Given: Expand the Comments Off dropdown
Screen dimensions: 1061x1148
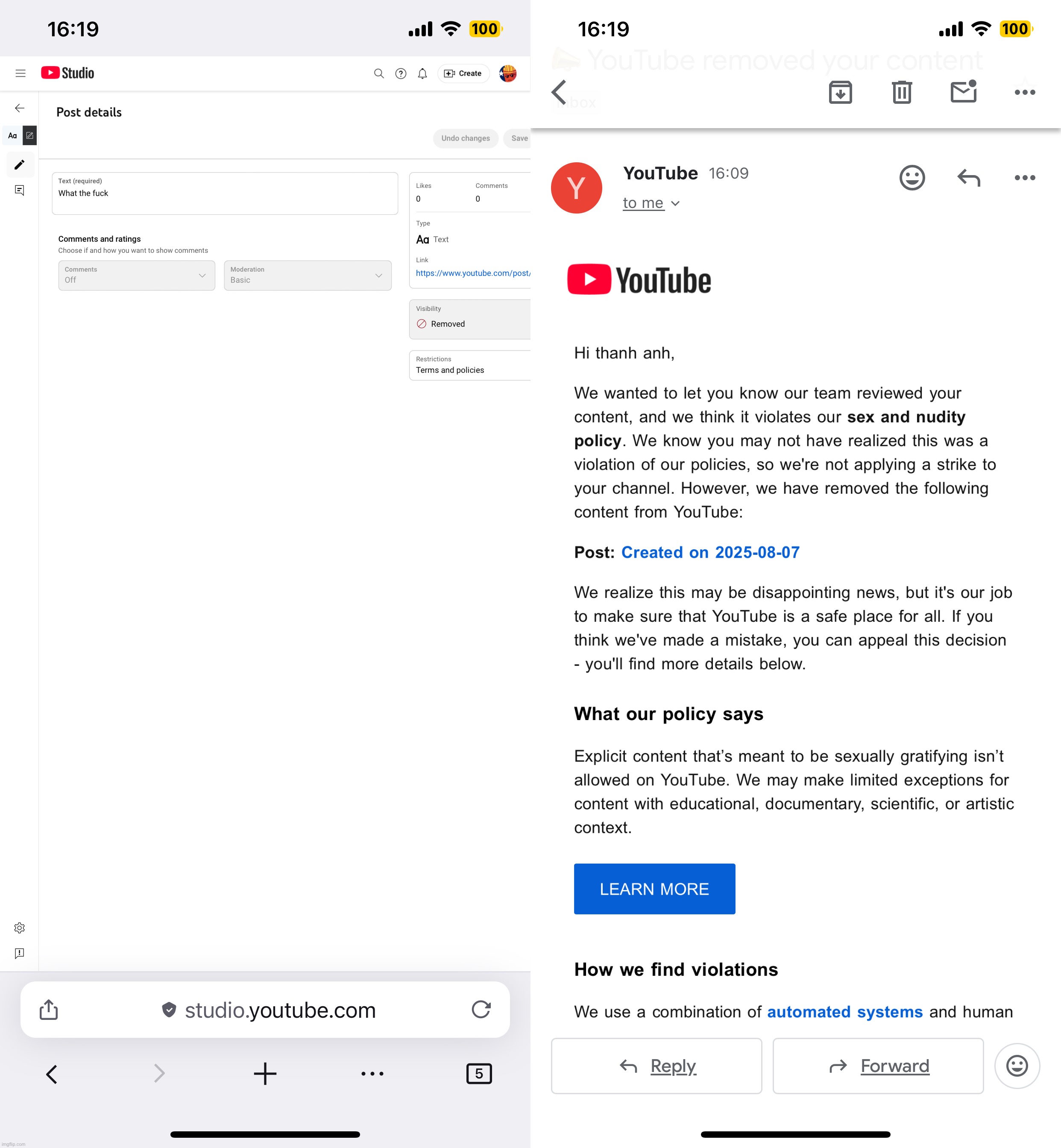Looking at the screenshot, I should pos(137,275).
